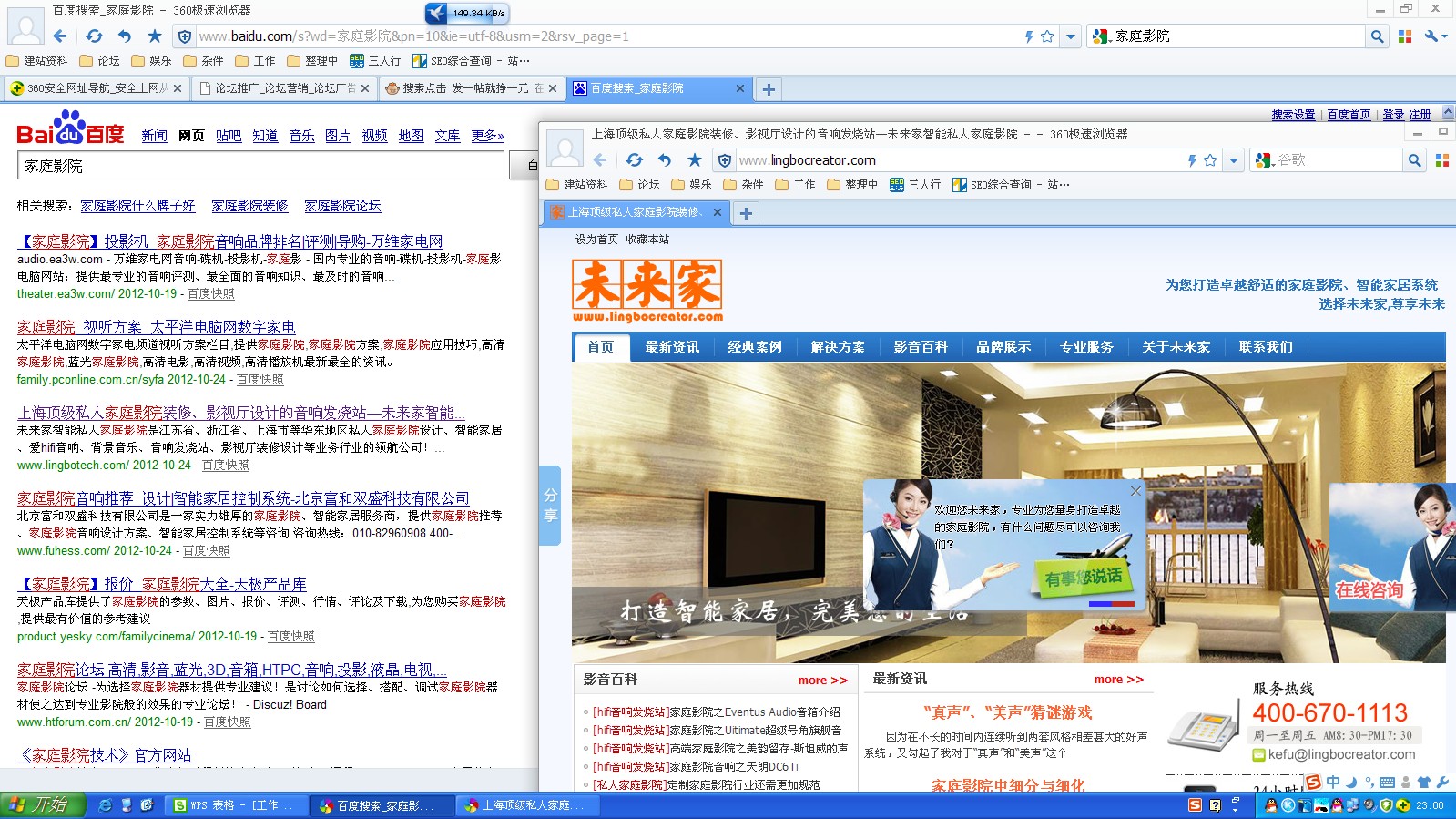
Task: Expand Baidu address bar history dropdown
Action: point(1071,36)
